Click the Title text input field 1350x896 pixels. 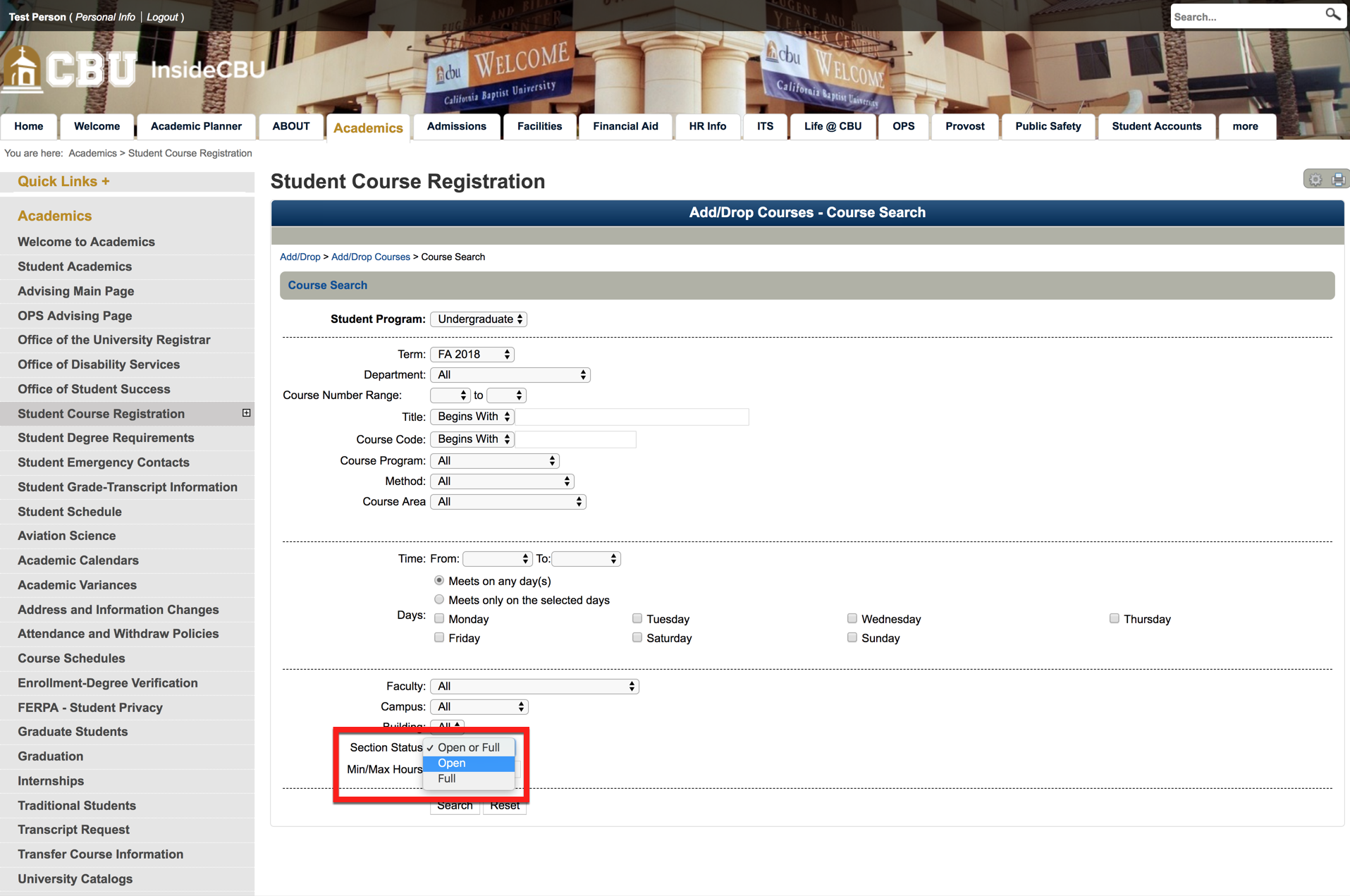[x=632, y=417]
